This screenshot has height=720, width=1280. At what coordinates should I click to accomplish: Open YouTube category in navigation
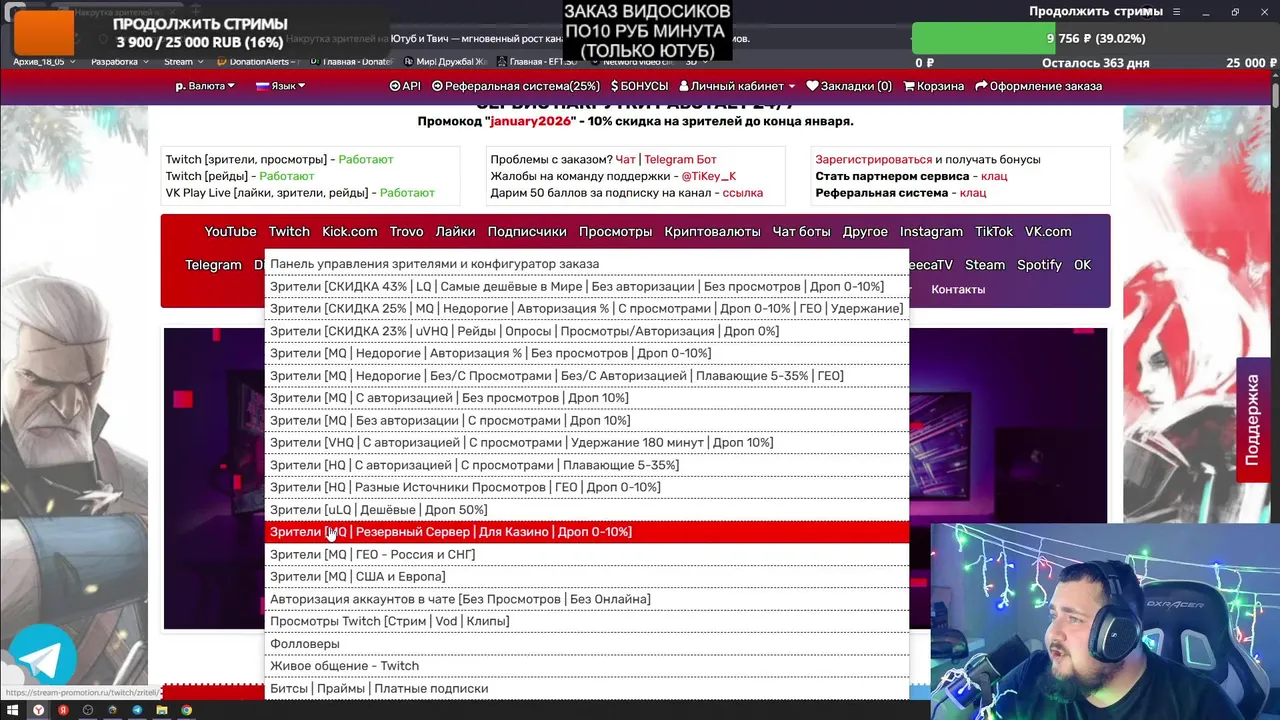(x=230, y=231)
